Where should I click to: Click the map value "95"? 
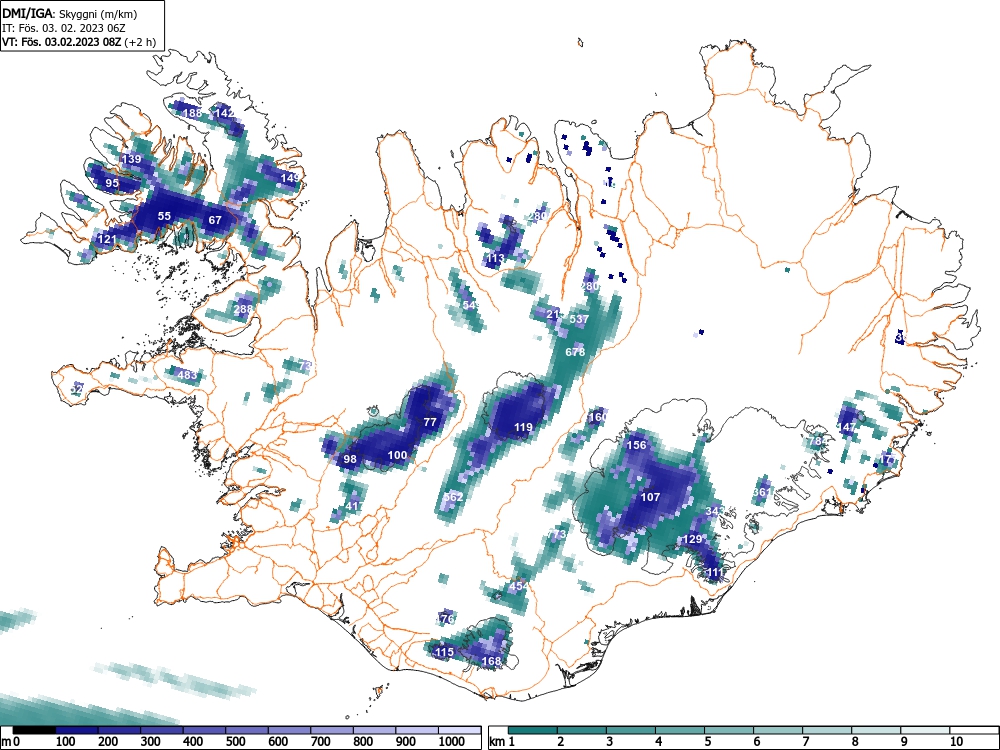(112, 183)
